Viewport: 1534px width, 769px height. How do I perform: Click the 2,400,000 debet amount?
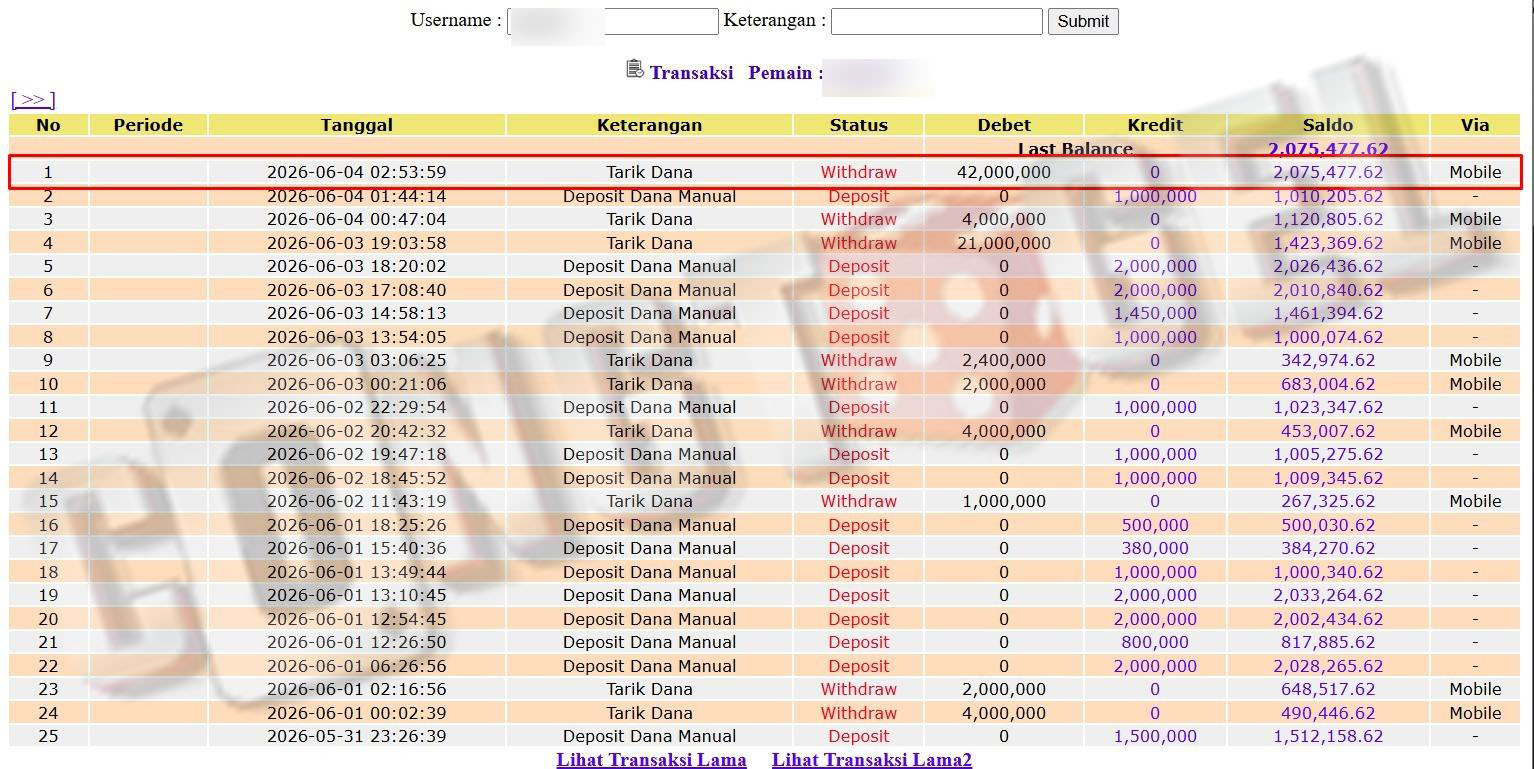[1004, 360]
